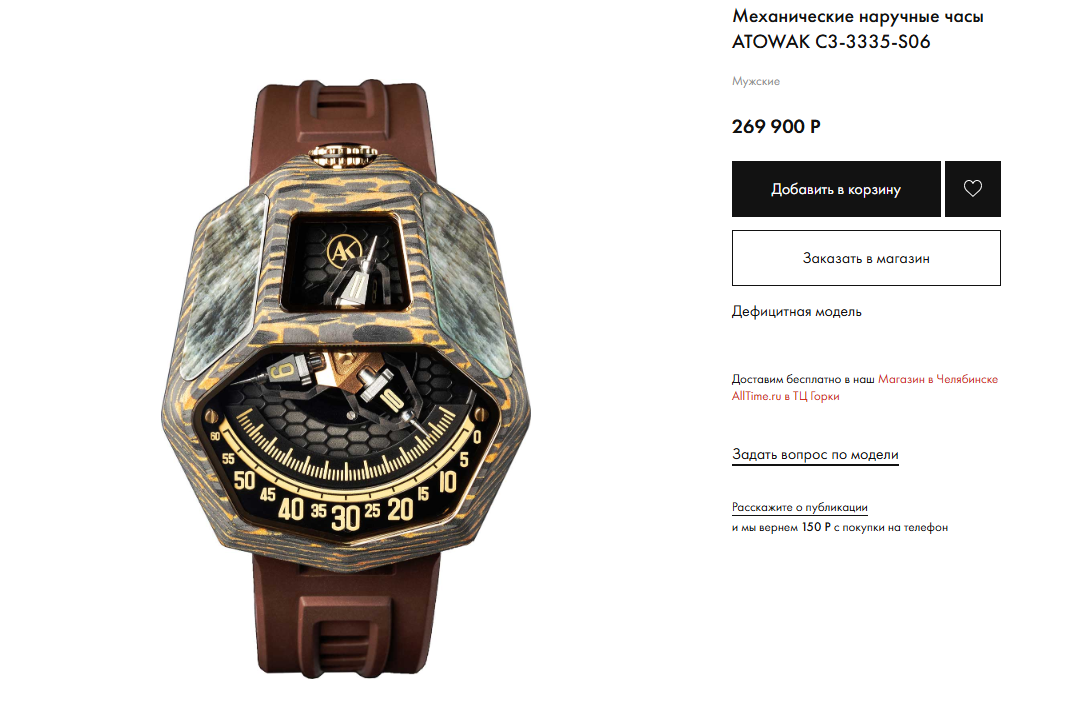
Task: Click the gold crown atop the watch case
Action: click(x=343, y=155)
